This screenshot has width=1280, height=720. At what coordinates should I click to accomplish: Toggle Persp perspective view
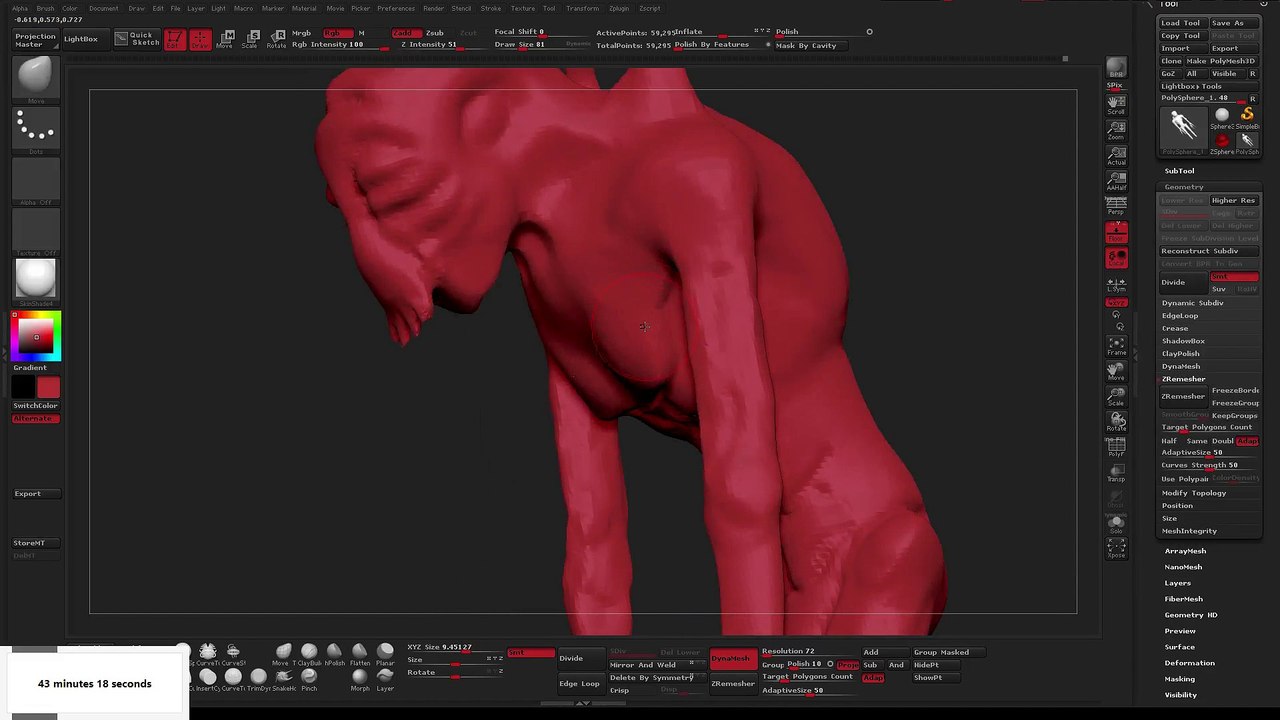1116,206
